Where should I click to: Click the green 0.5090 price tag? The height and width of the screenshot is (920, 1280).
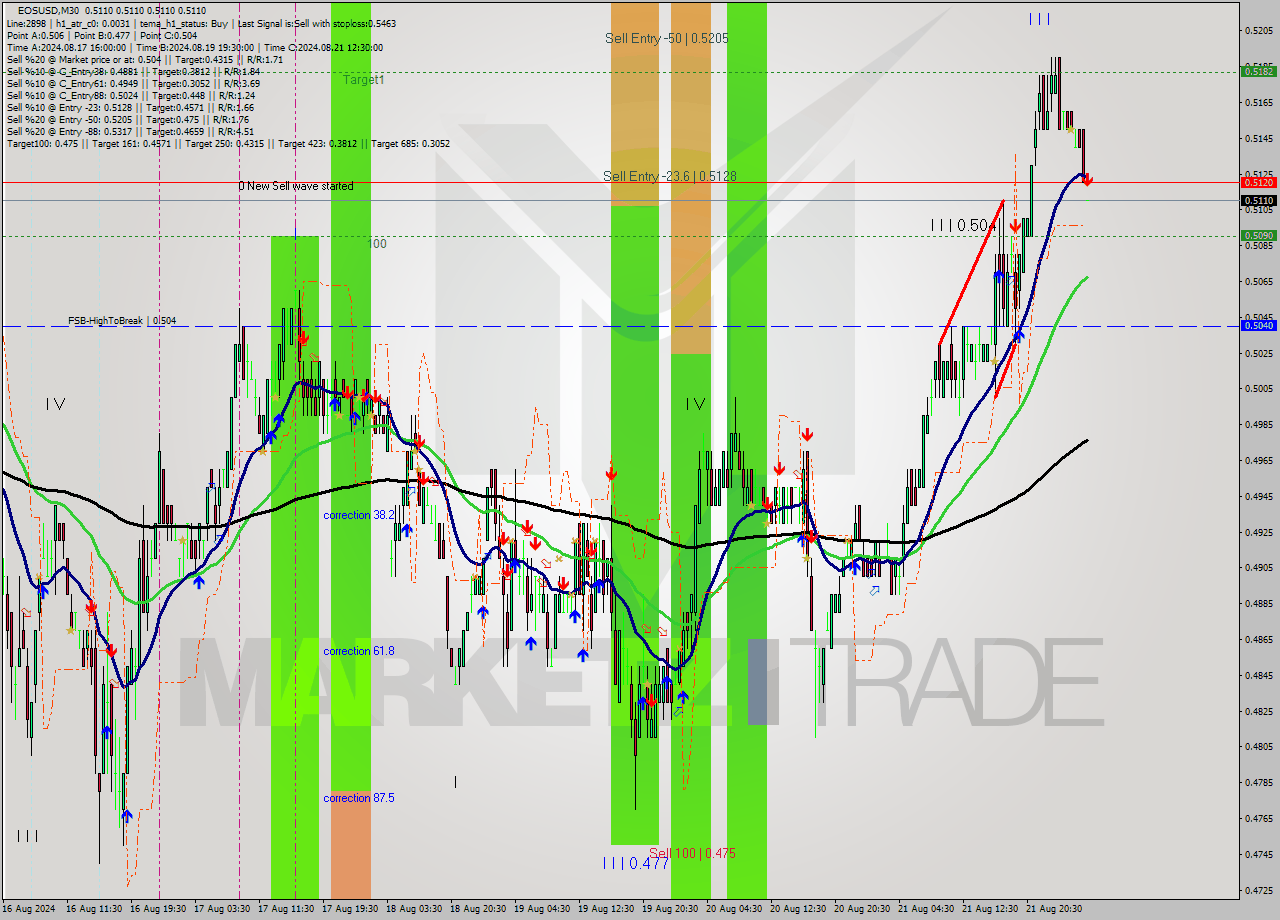[1258, 236]
